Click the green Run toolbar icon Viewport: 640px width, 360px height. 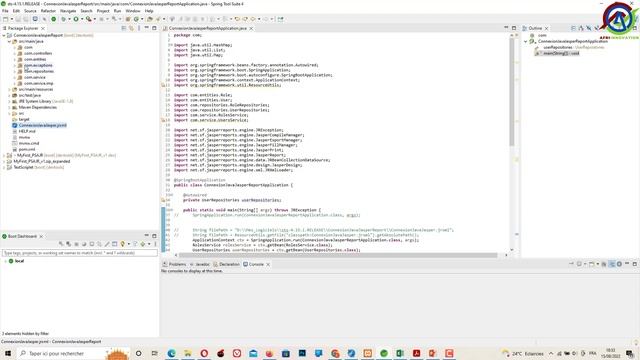tap(76, 19)
